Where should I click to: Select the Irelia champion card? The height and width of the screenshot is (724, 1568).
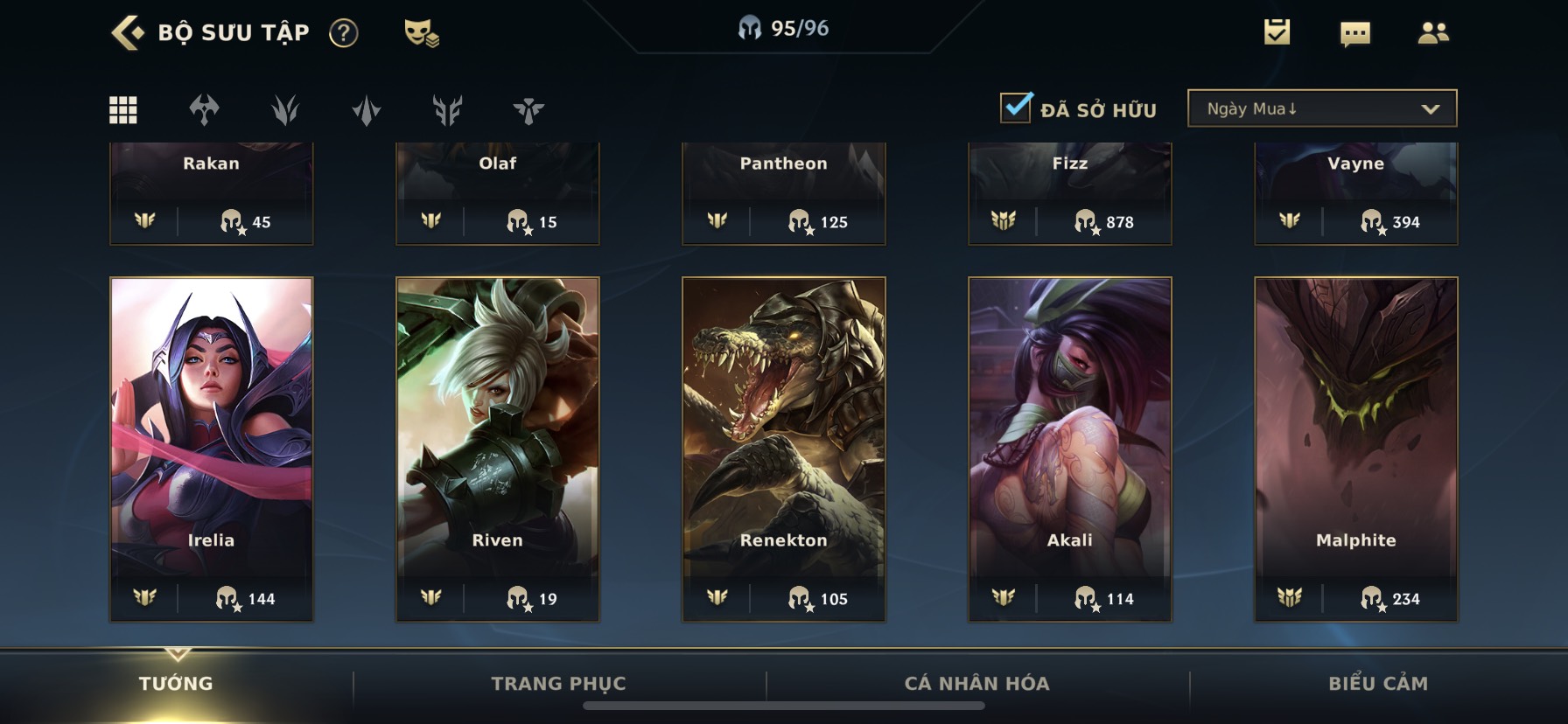click(212, 449)
